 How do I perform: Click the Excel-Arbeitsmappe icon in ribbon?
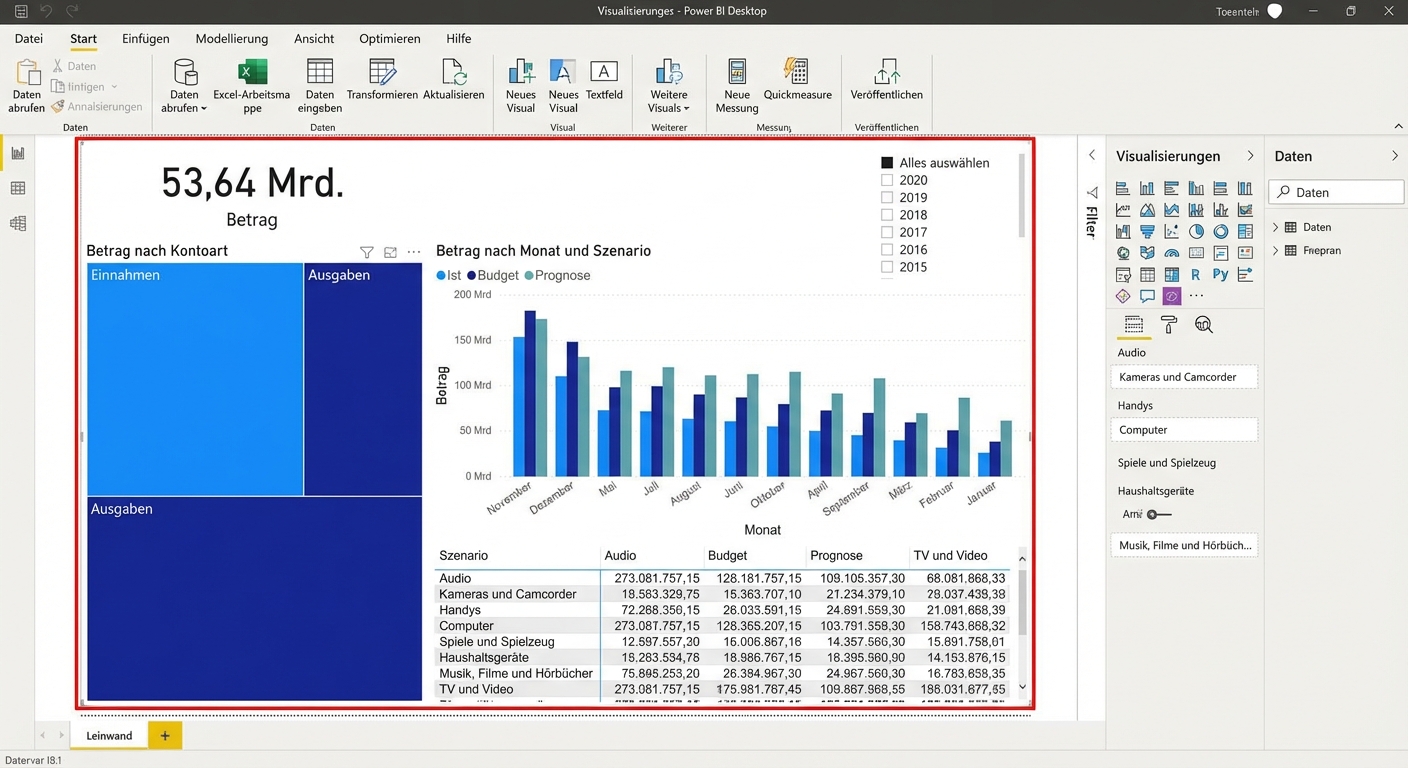tap(252, 73)
